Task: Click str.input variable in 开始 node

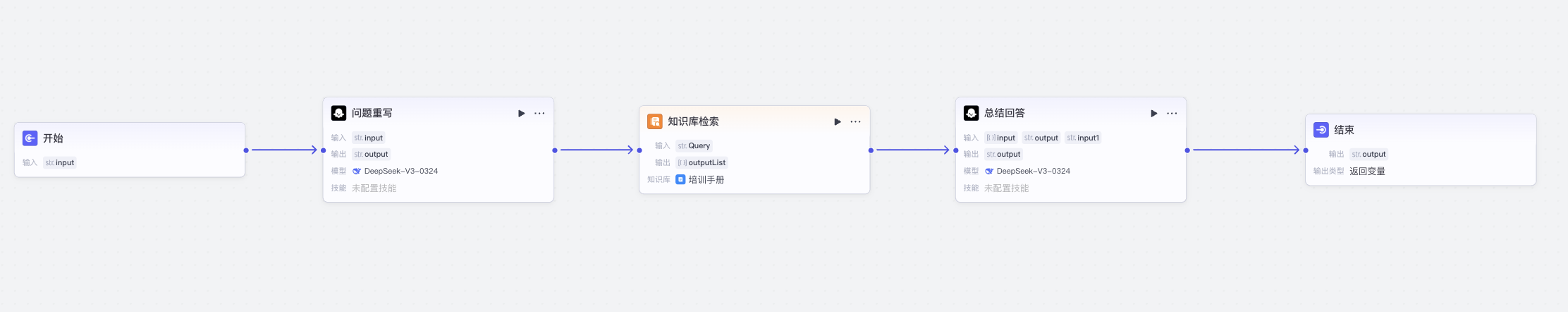Action: pos(60,162)
